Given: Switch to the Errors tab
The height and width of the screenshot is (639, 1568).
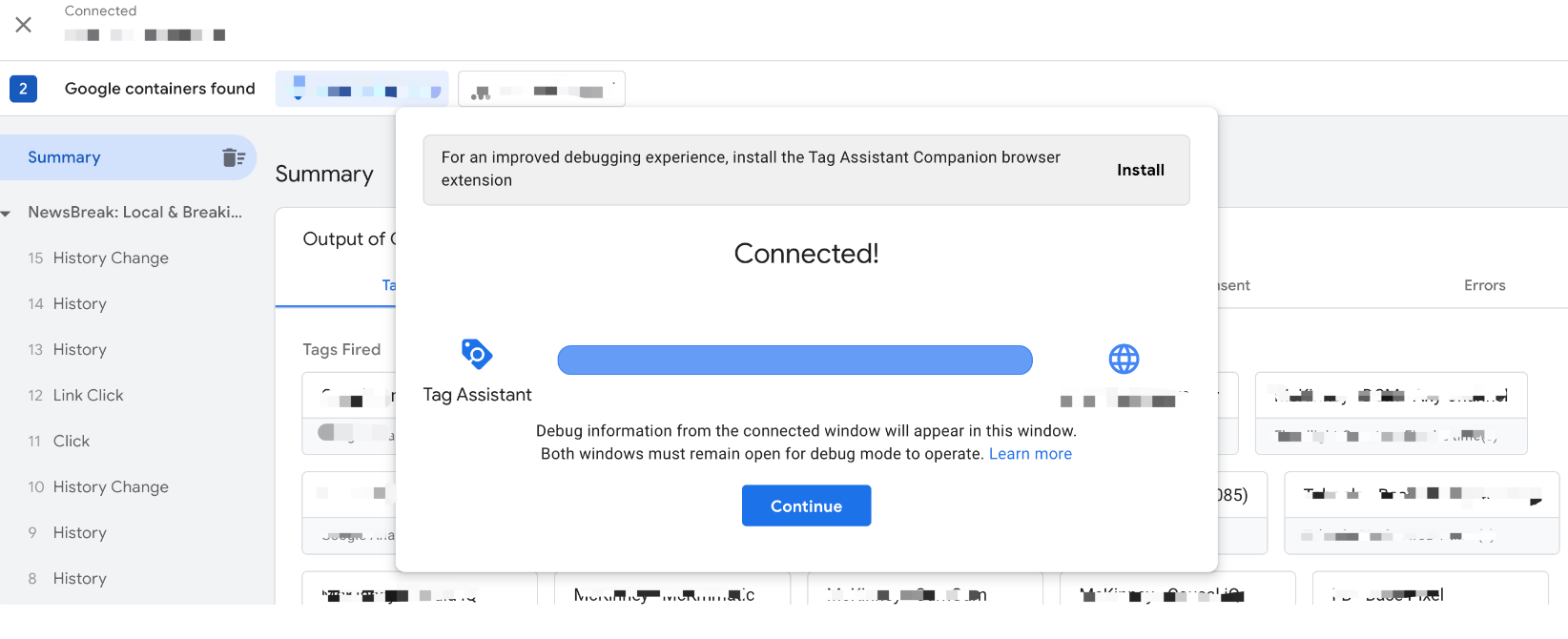Looking at the screenshot, I should (x=1484, y=285).
